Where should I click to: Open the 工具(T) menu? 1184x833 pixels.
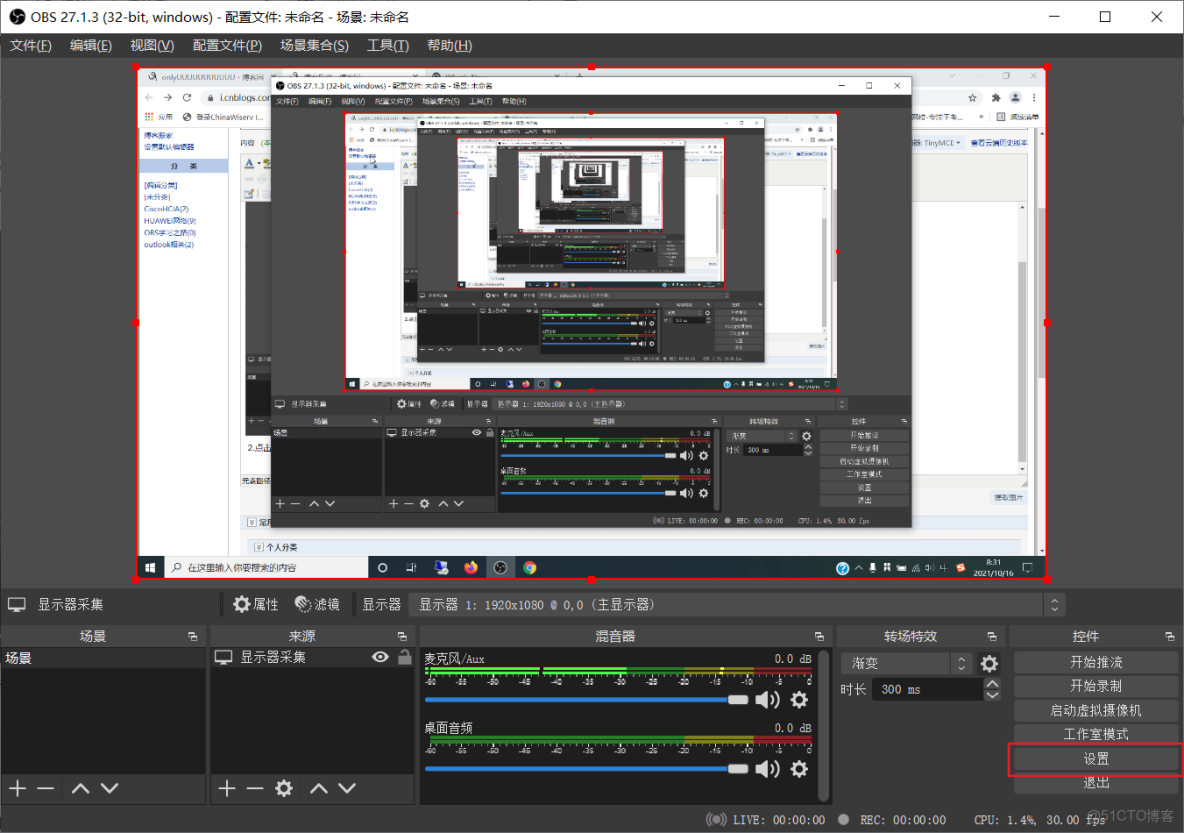pos(387,45)
